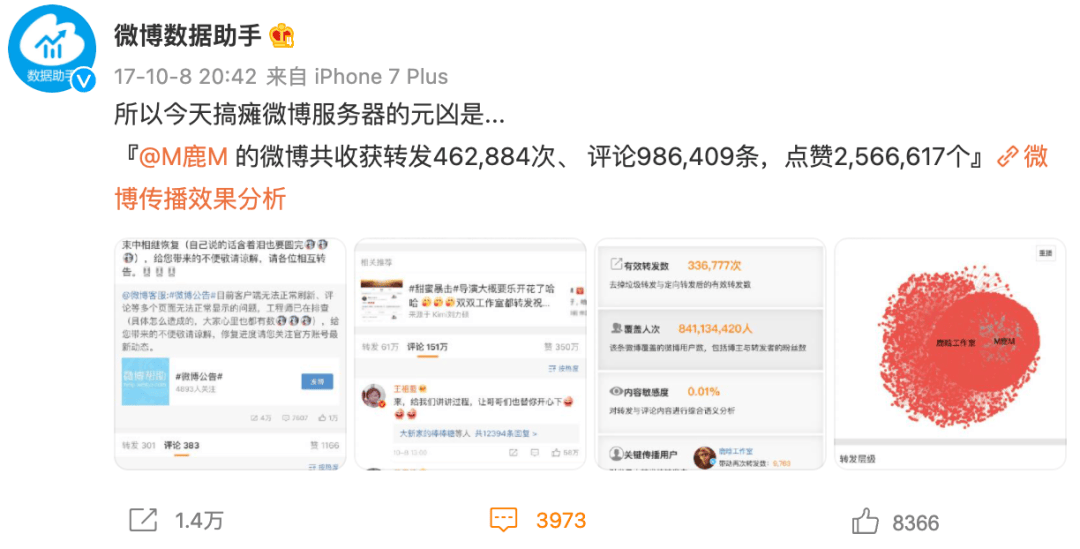Open the @M鹿M user mention

click(183, 157)
